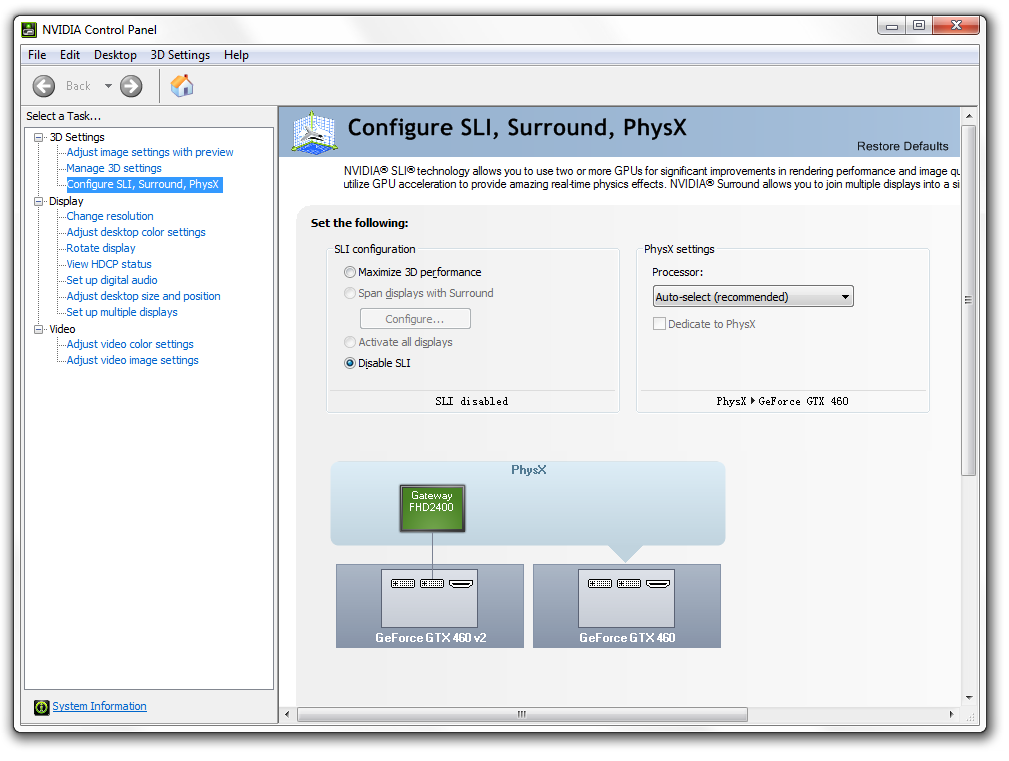Screen dimensions: 1009x761
Task: Open Set up multiple displays
Action: (122, 313)
